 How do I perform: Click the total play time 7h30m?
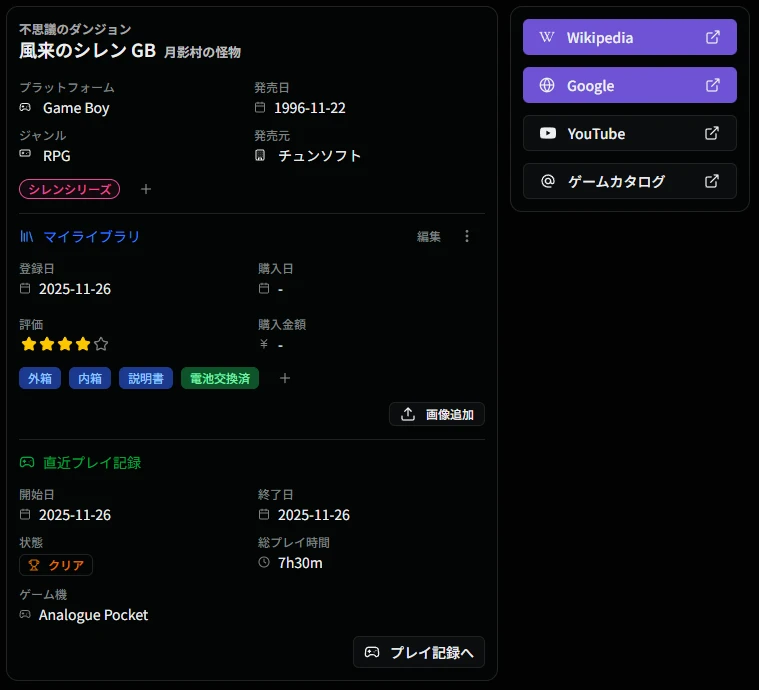click(x=300, y=563)
